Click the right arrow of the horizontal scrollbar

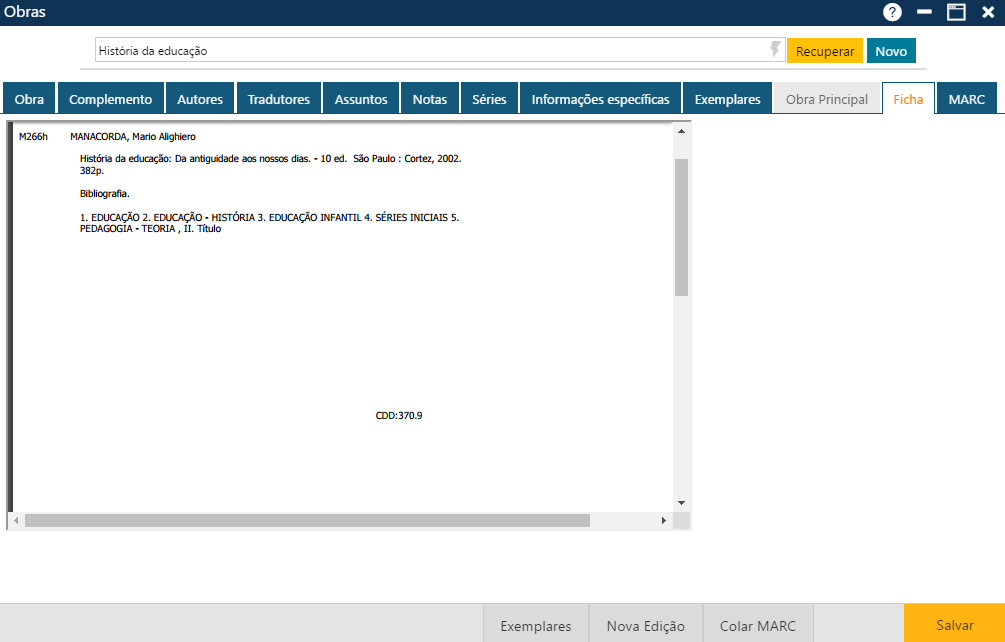[x=664, y=520]
